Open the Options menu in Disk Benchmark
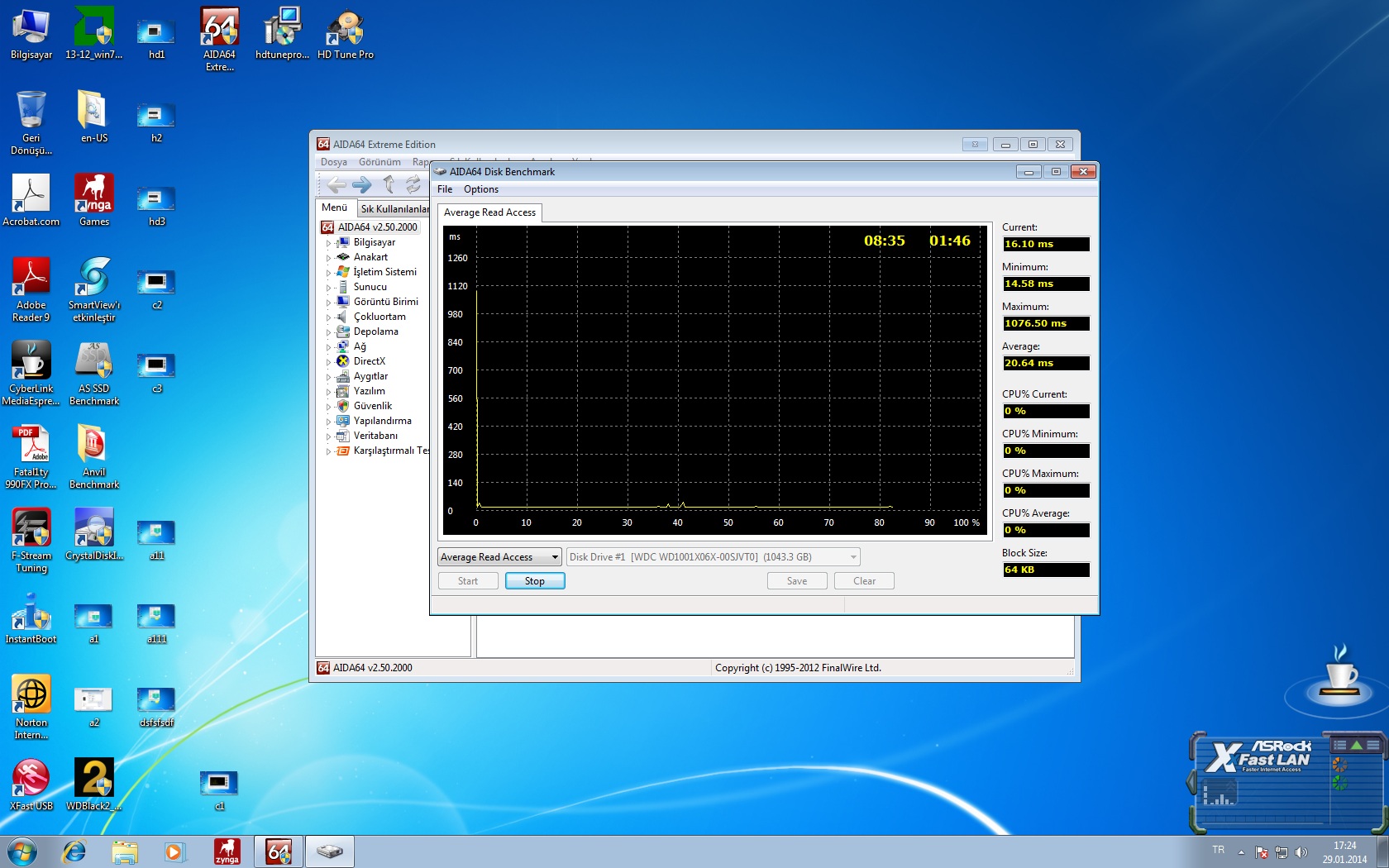The height and width of the screenshot is (868, 1389). [x=480, y=189]
